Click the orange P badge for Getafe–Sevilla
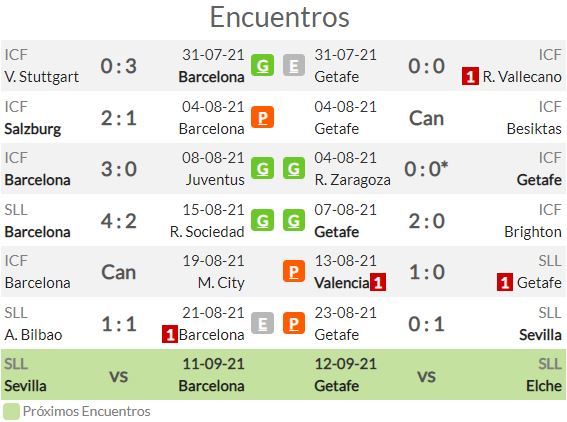 (294, 323)
